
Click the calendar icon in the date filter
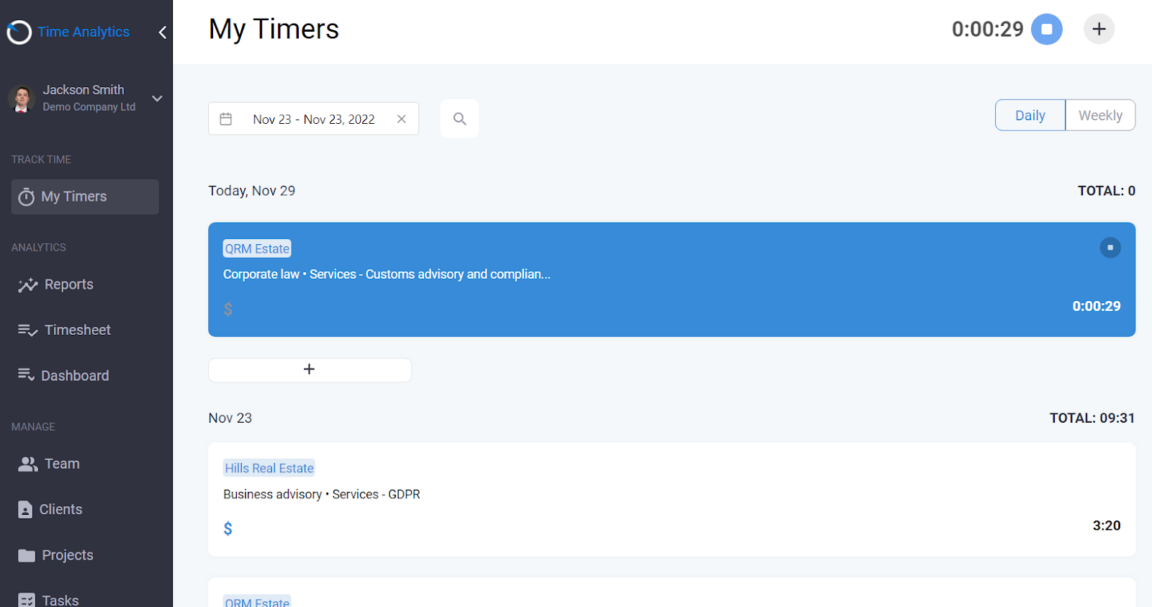point(226,118)
